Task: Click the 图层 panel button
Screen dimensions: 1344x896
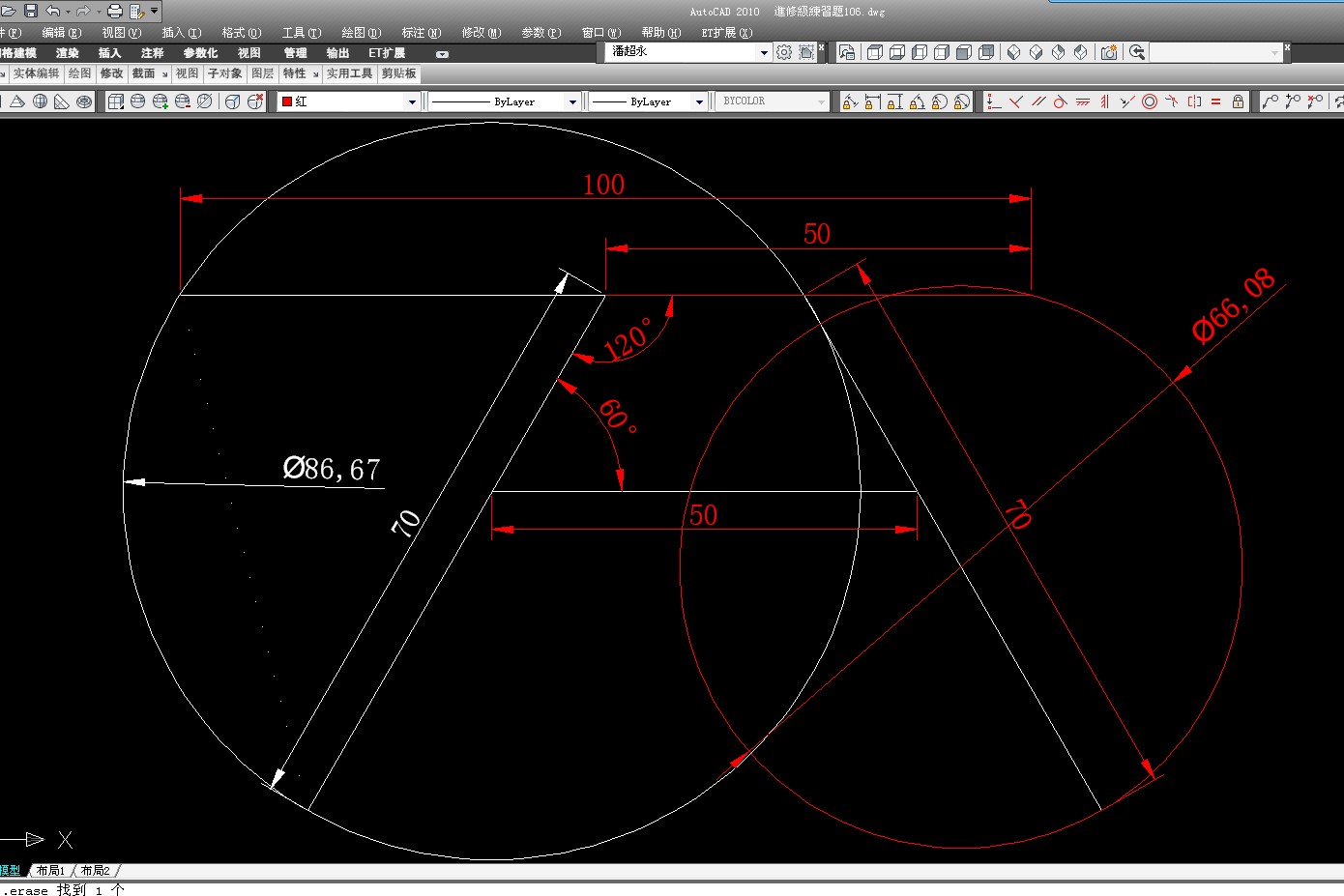Action: (x=263, y=73)
